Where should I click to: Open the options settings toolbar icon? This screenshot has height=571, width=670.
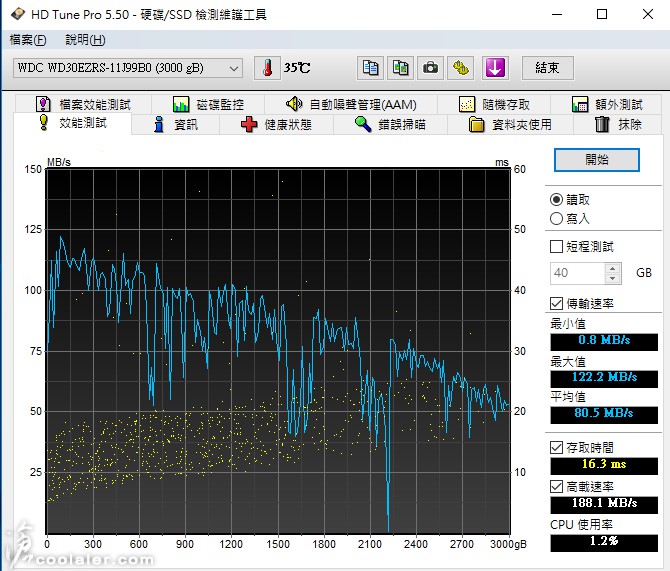tap(461, 68)
